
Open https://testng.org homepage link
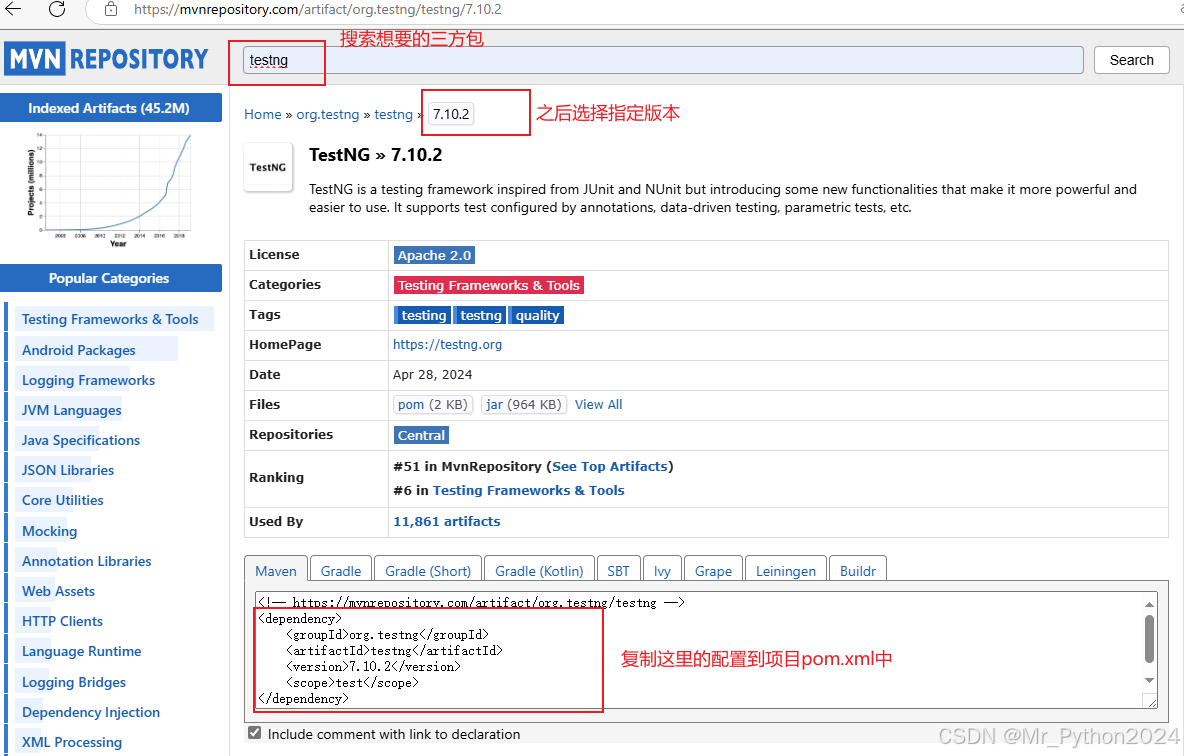[x=447, y=344]
